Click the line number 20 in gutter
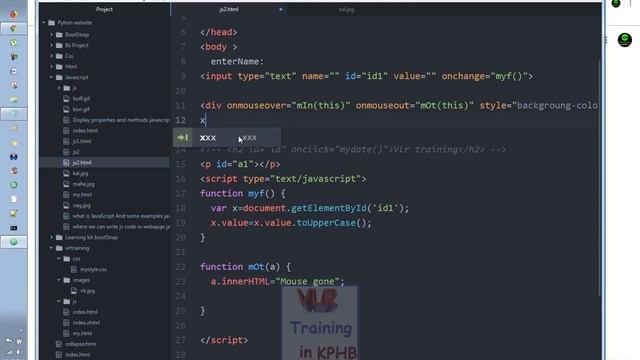Viewport: 640px width, 360px height. [181, 238]
